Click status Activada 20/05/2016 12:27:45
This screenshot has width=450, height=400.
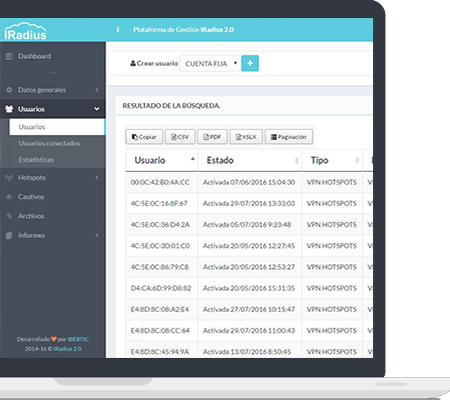coord(249,246)
